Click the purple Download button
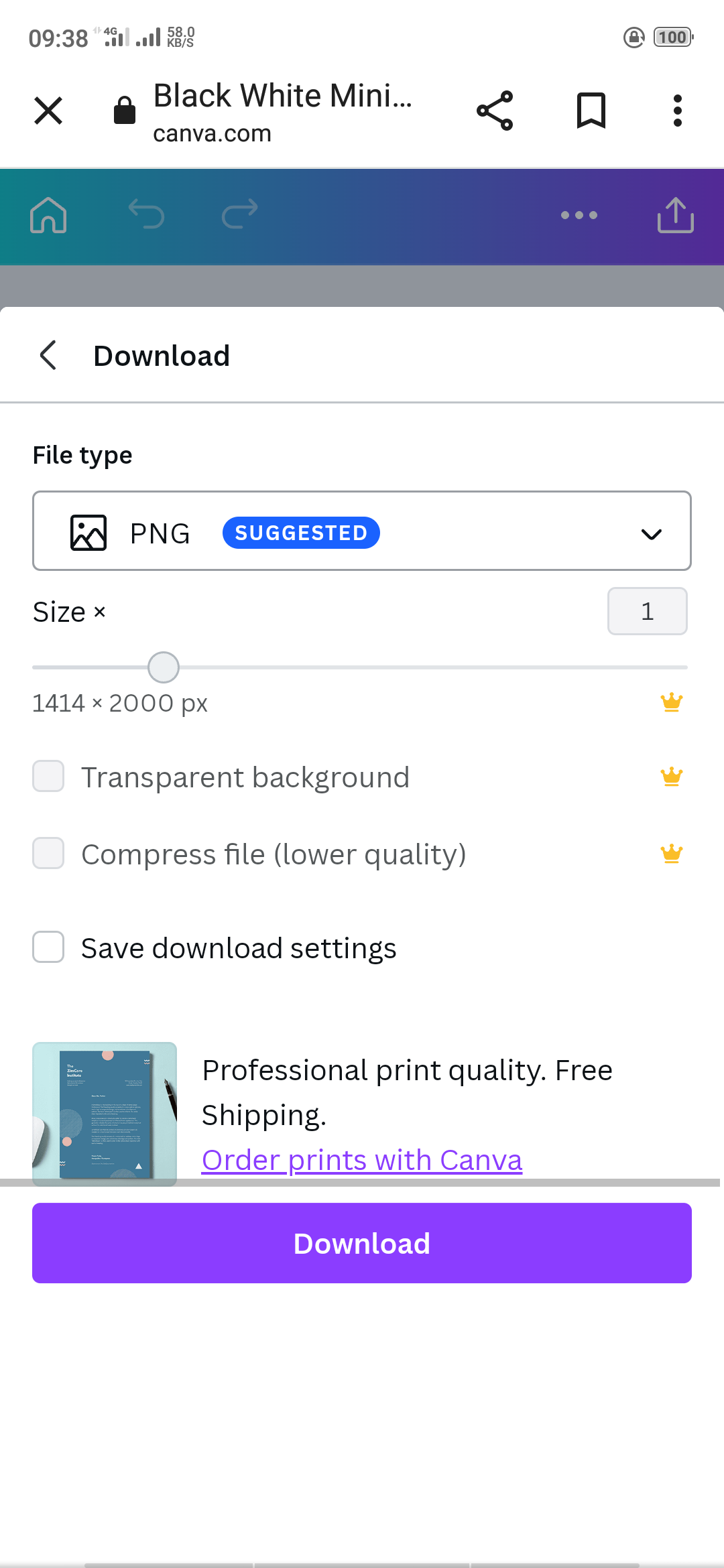 (362, 1243)
